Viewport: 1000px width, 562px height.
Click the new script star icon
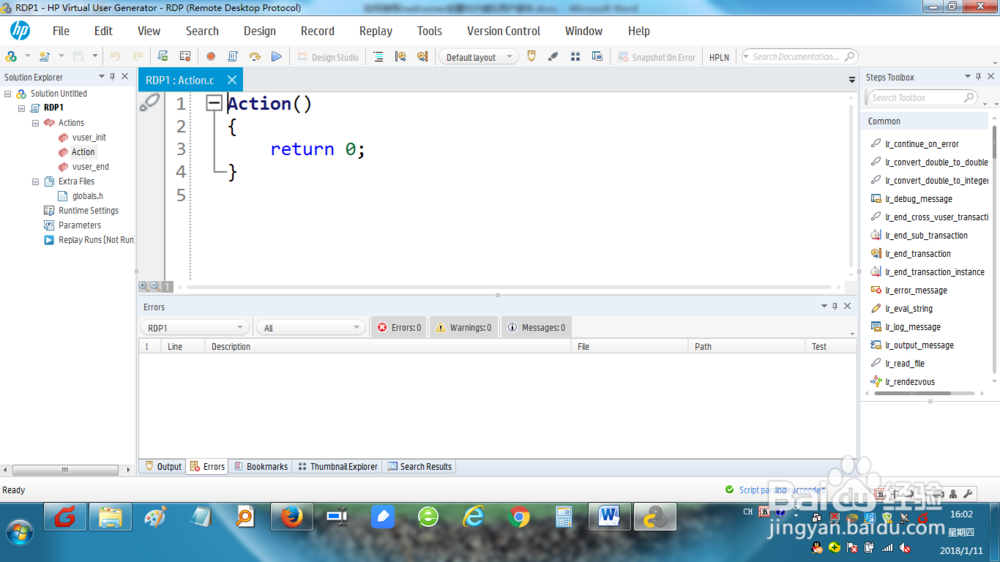44,57
